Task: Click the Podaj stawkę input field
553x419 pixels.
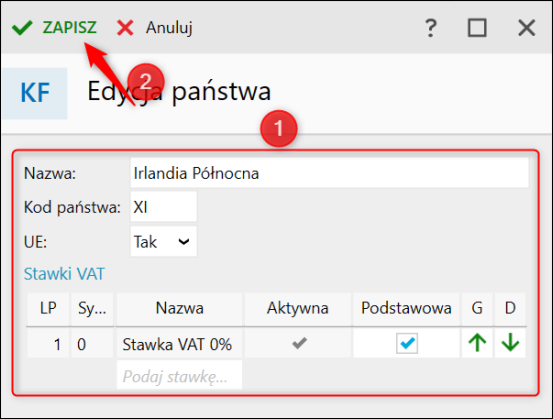Action: [180, 376]
